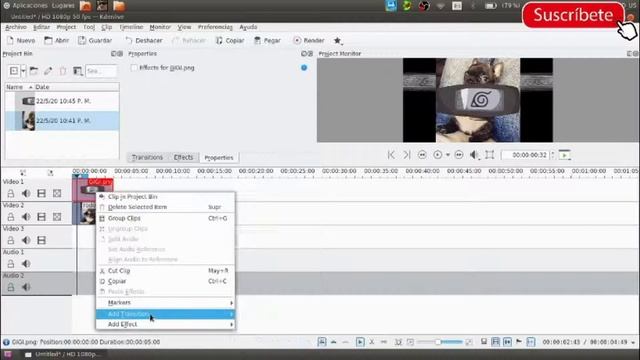Go to zone end in Project Monitor

click(407, 155)
